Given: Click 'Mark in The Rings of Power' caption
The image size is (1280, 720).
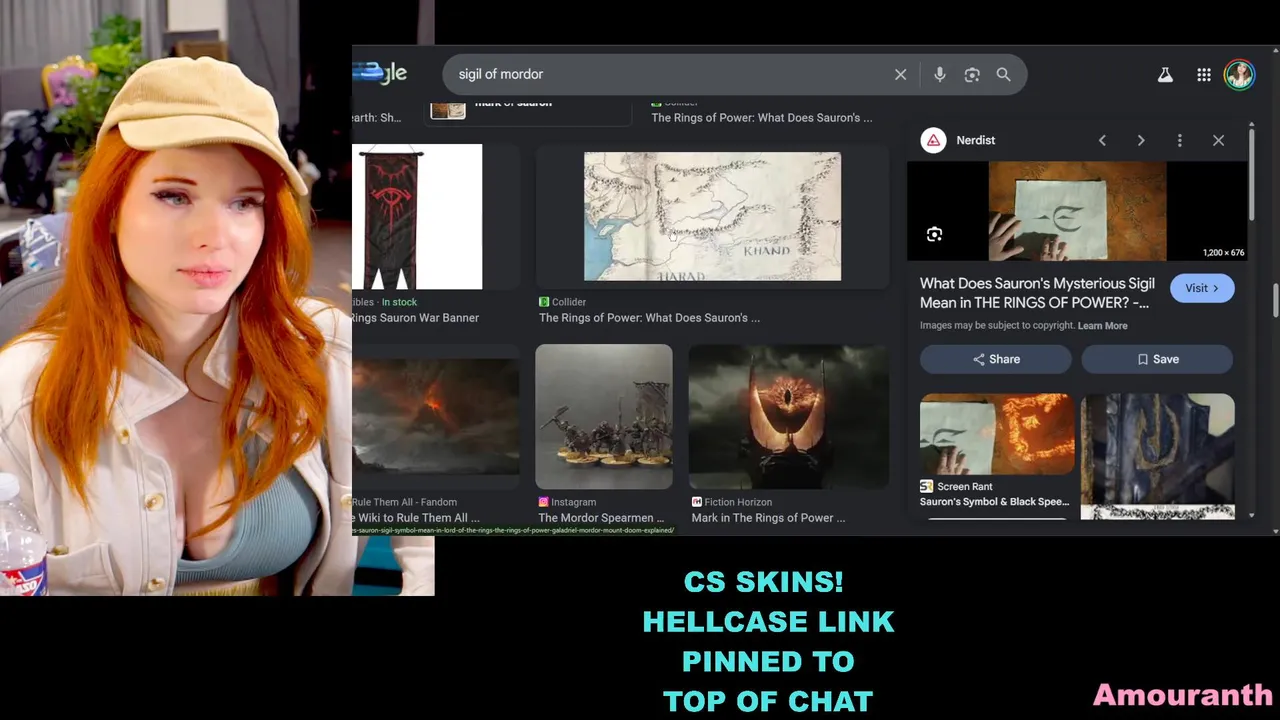Looking at the screenshot, I should click(768, 518).
